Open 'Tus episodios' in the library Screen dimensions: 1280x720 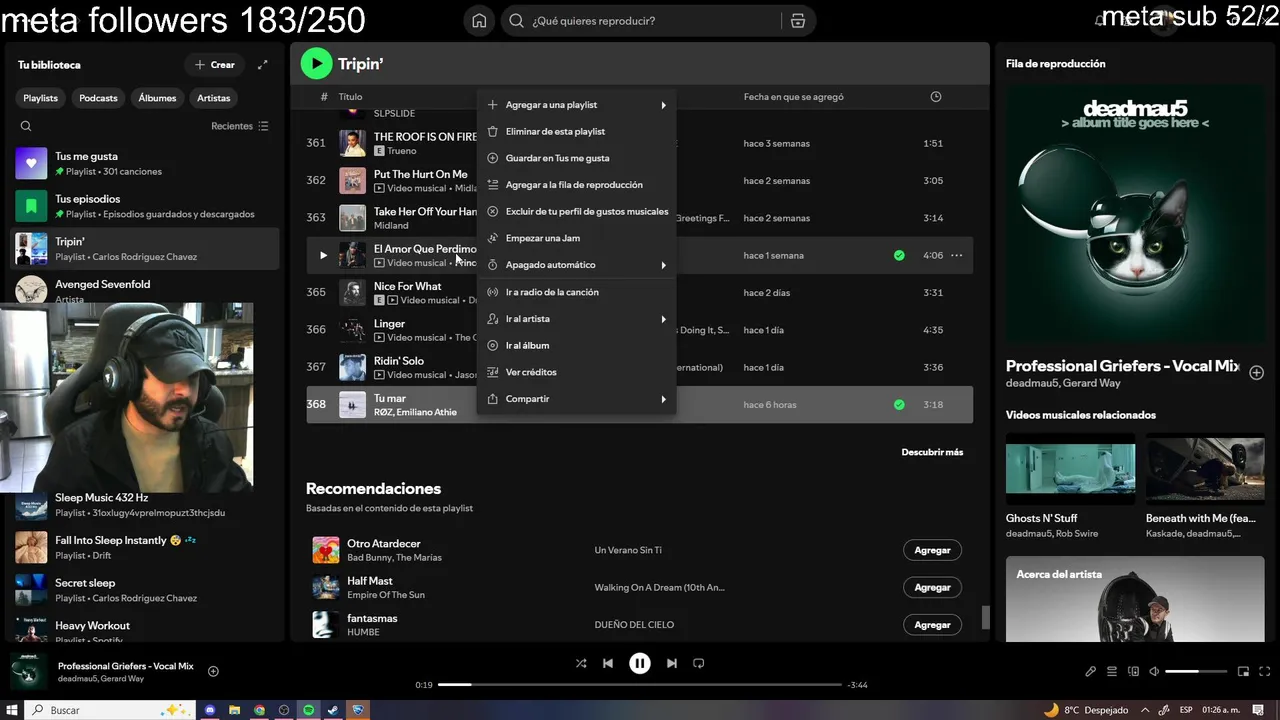coord(147,206)
